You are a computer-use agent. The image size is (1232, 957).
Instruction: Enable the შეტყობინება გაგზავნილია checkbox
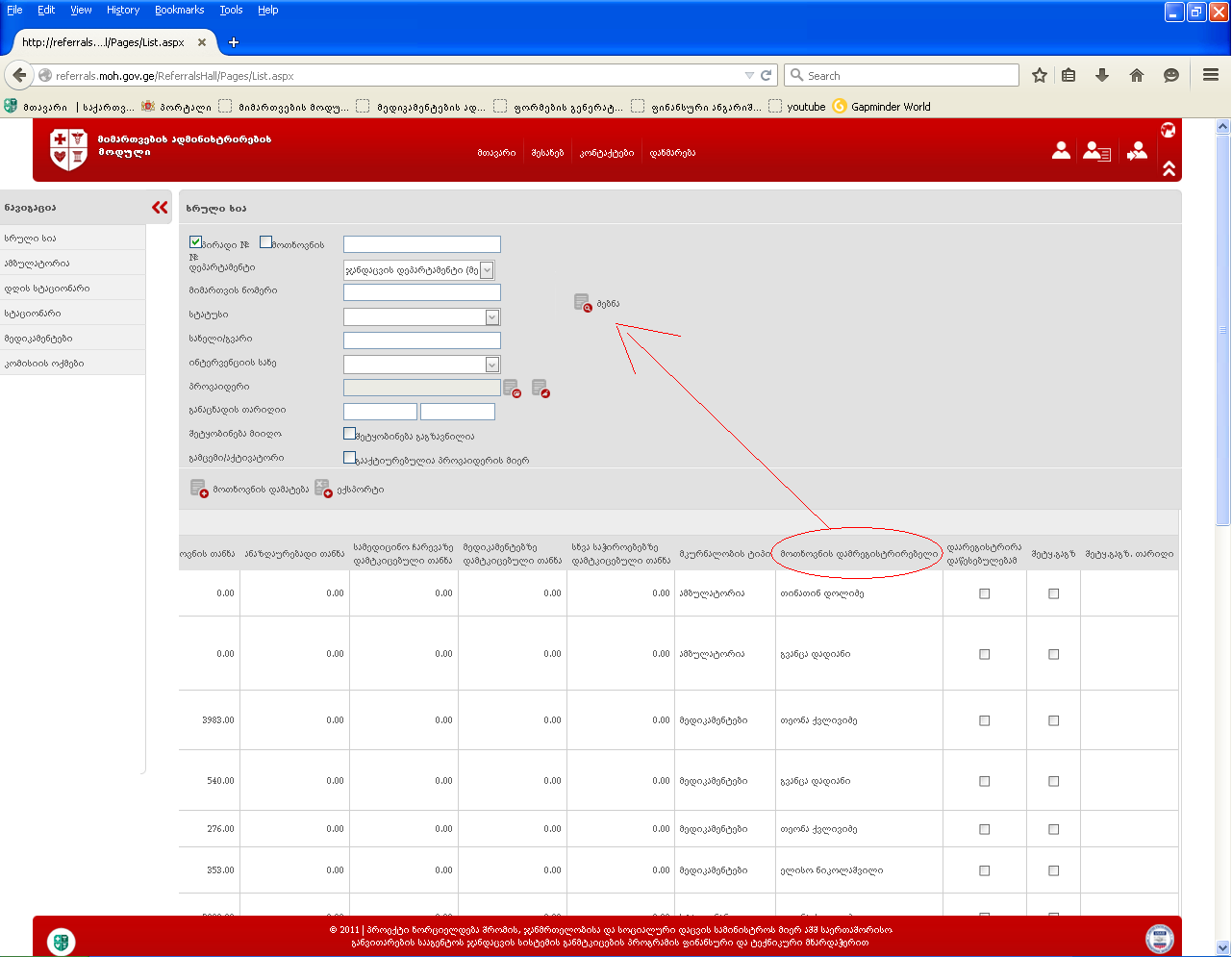coord(350,434)
